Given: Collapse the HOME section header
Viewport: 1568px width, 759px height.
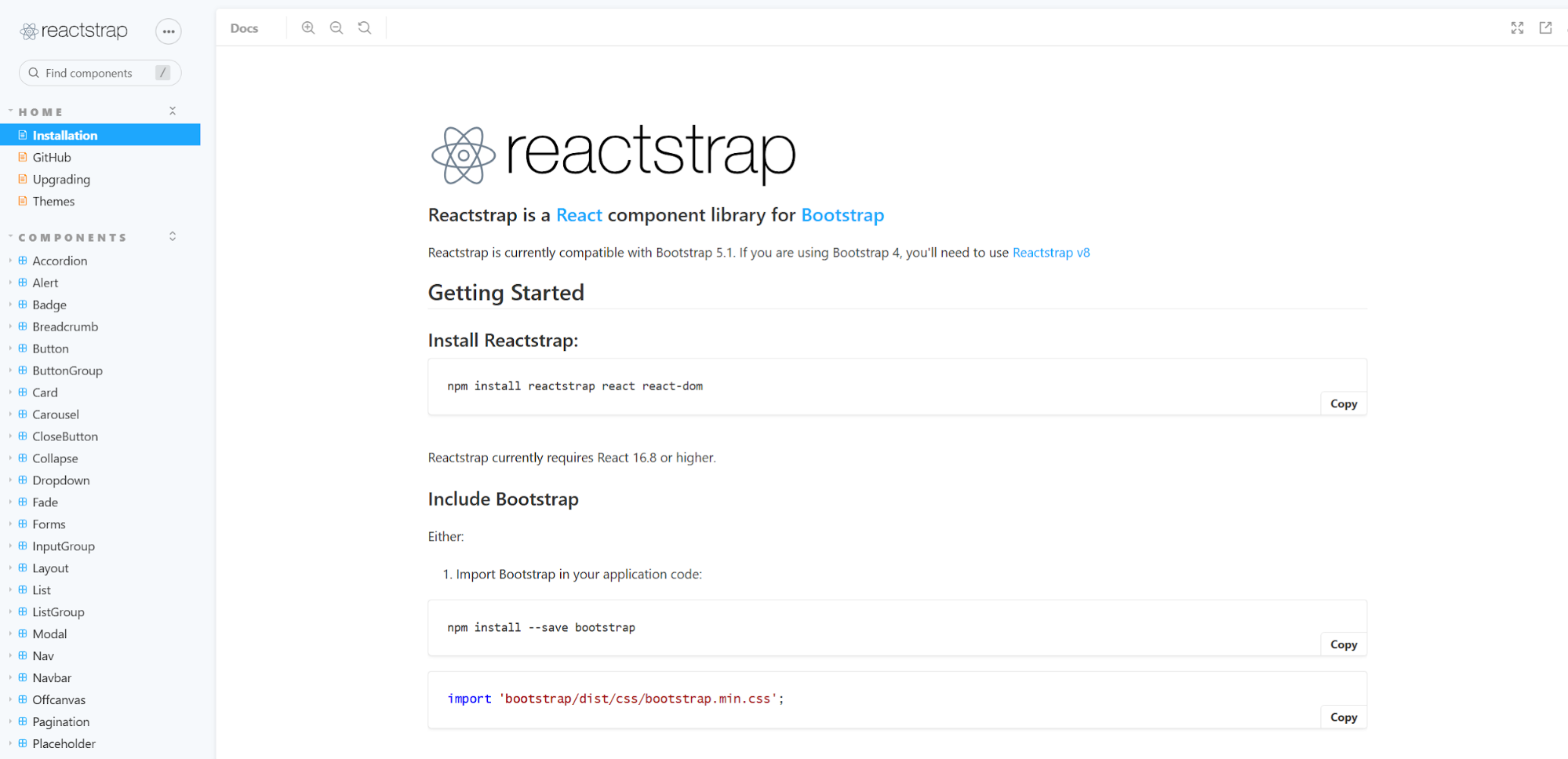Looking at the screenshot, I should tap(40, 112).
